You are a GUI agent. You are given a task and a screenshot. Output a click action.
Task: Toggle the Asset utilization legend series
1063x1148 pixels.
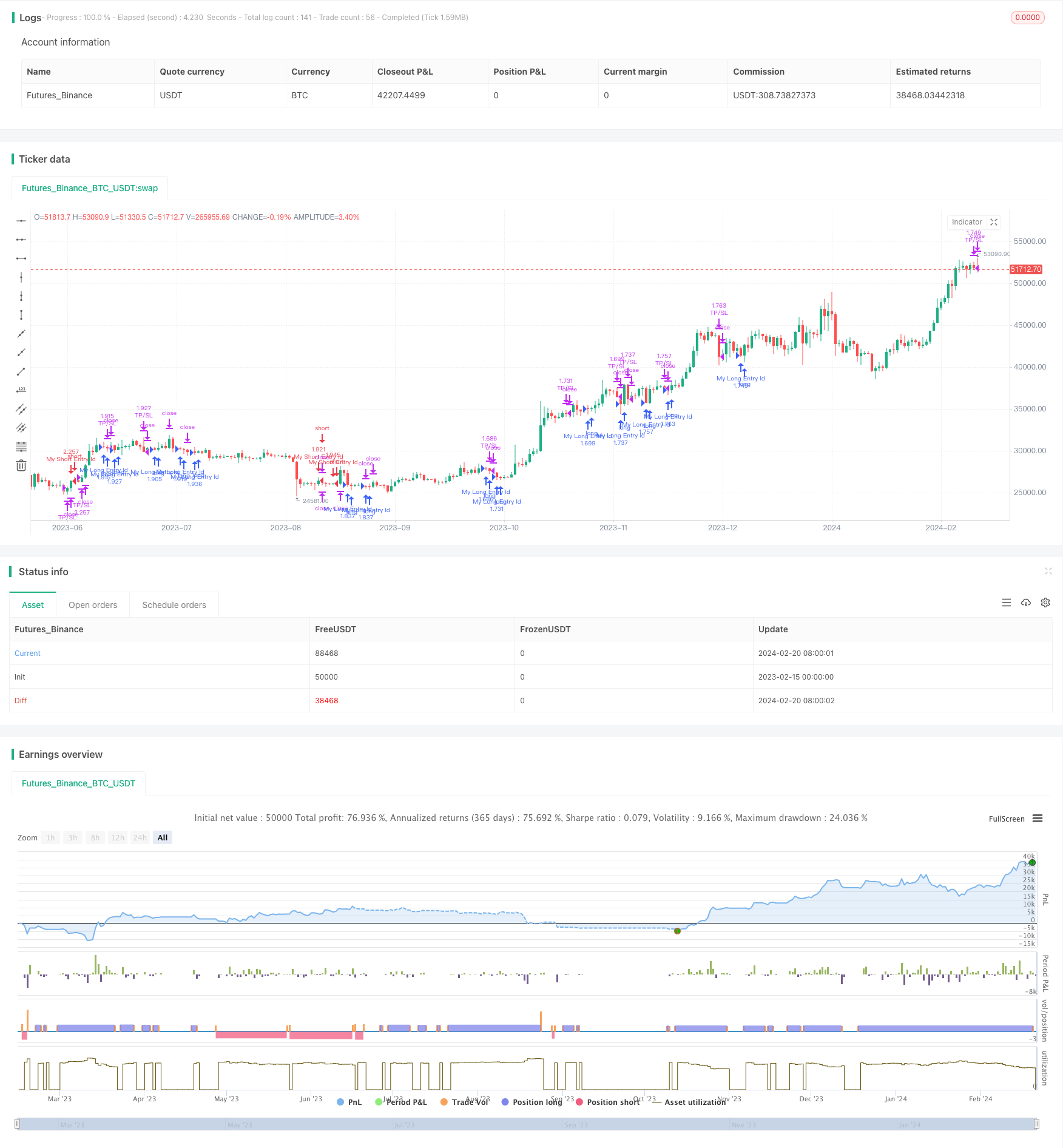[x=689, y=1102]
